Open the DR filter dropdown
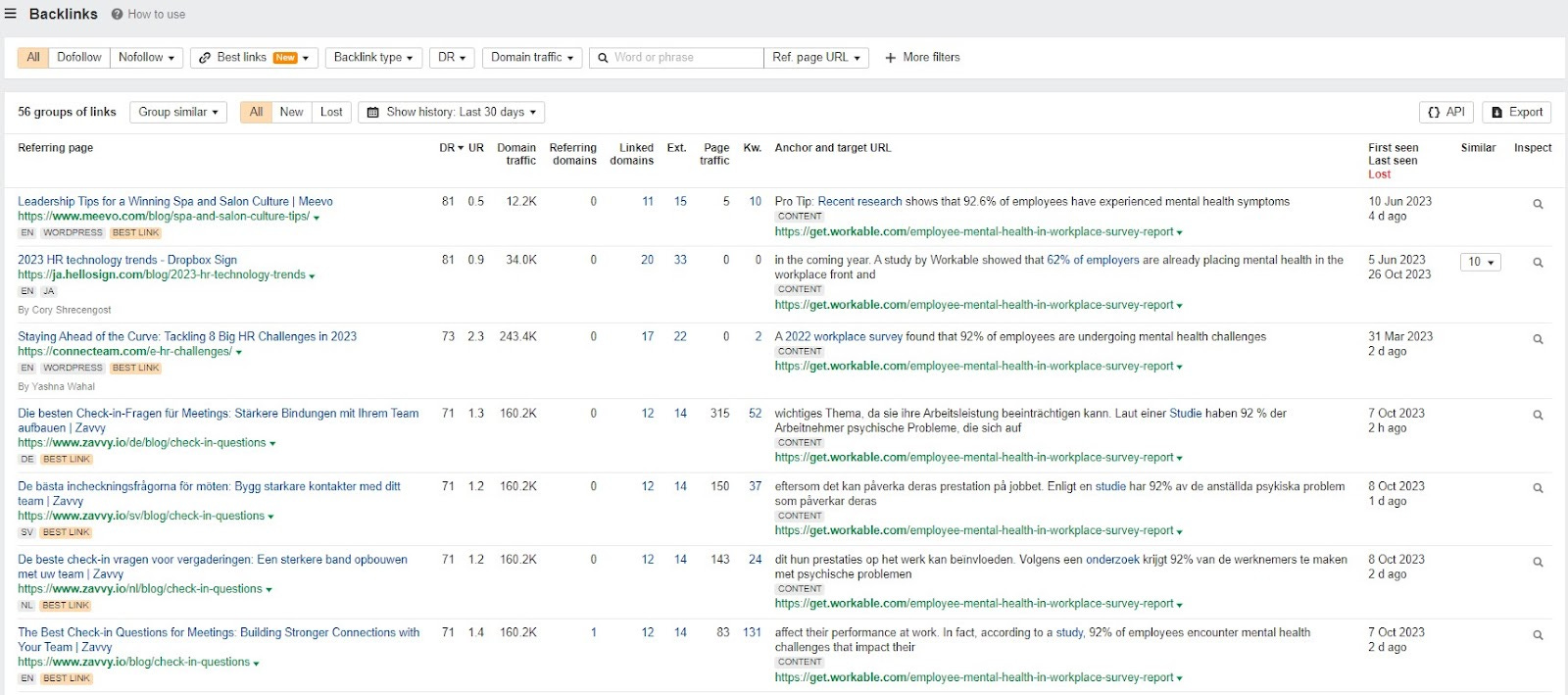Image resolution: width=1568 pixels, height=695 pixels. [x=452, y=58]
